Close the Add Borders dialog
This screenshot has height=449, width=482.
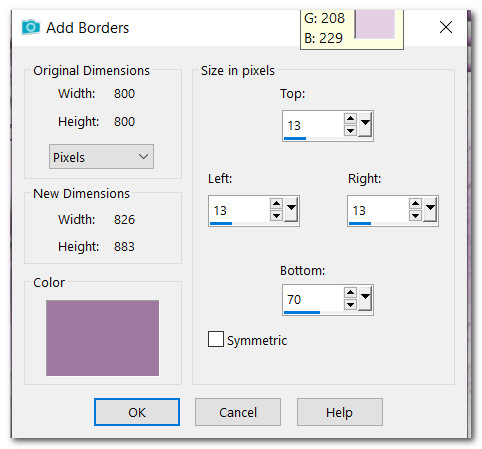[x=445, y=27]
